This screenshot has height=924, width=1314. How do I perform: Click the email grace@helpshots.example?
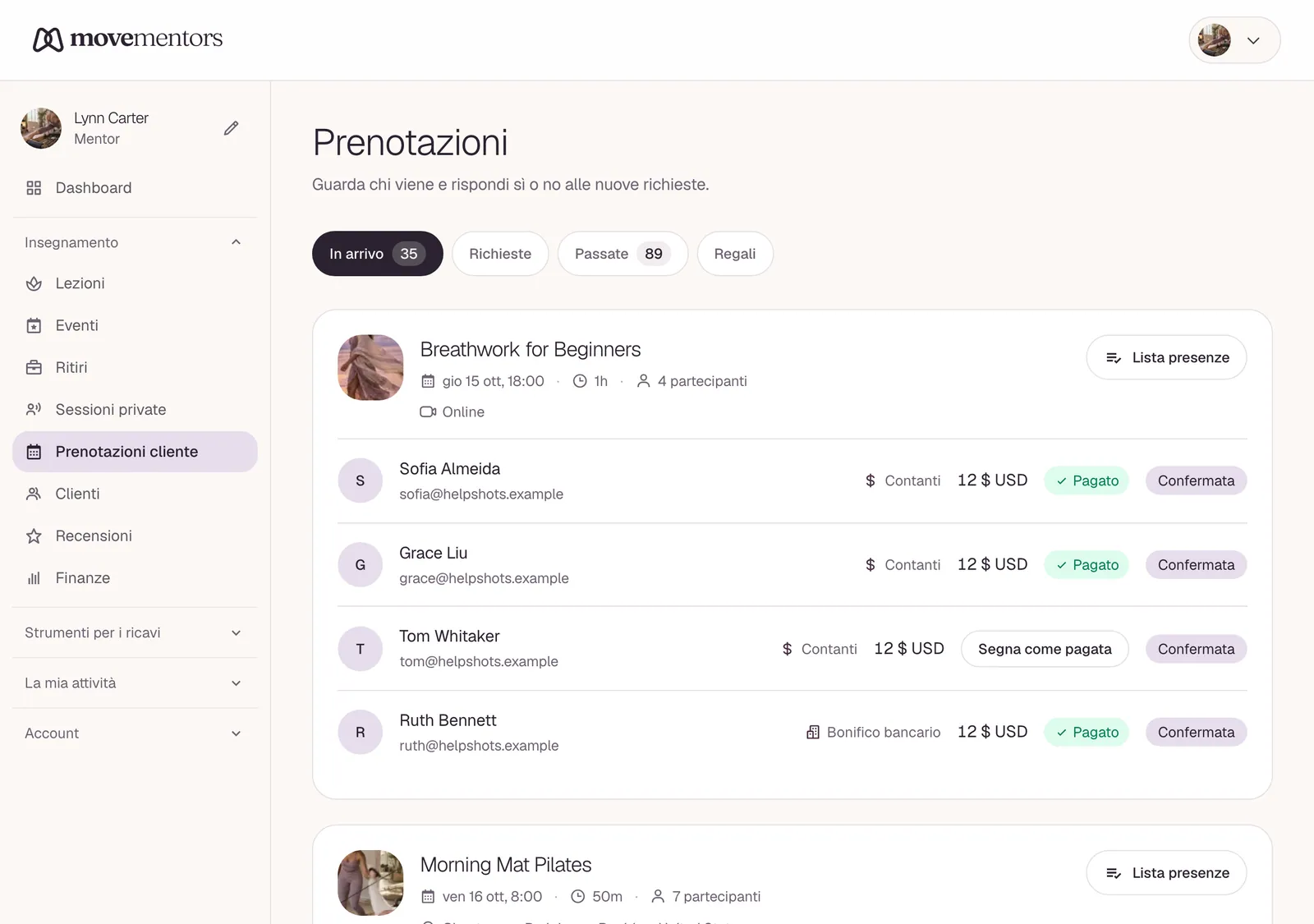click(x=484, y=578)
